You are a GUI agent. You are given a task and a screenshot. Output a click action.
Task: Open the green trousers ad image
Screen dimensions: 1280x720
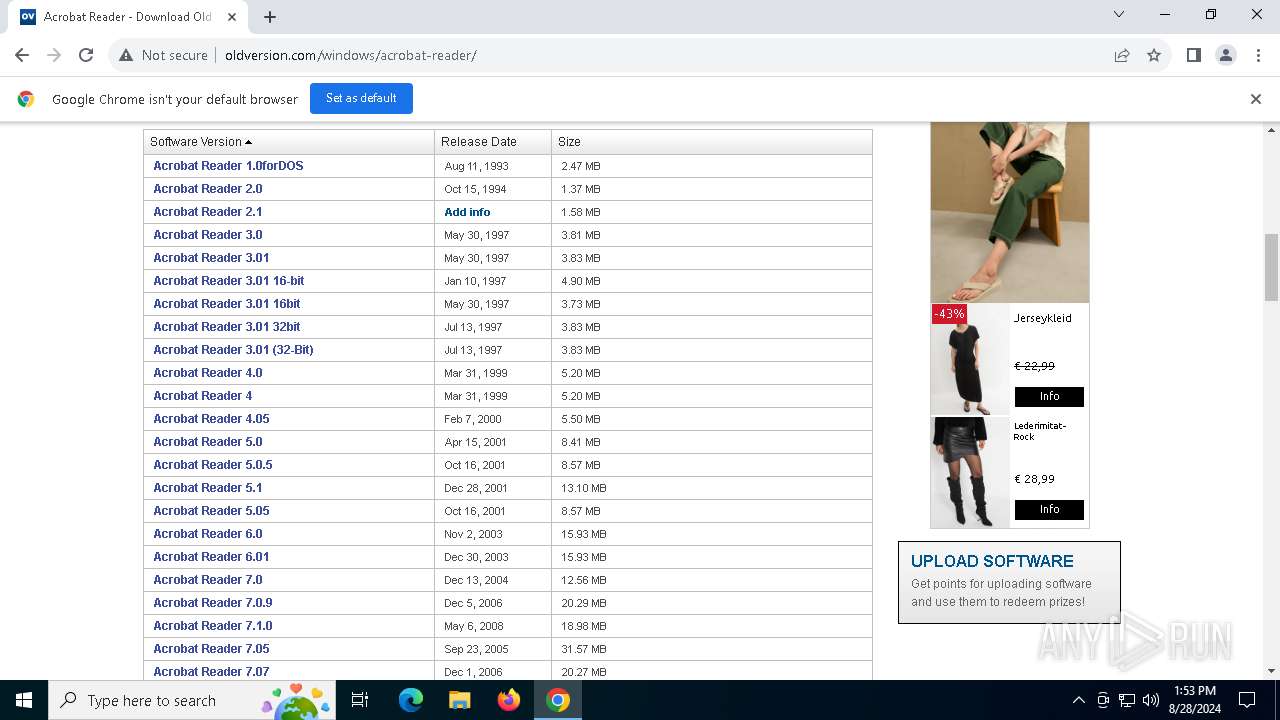coord(1010,212)
